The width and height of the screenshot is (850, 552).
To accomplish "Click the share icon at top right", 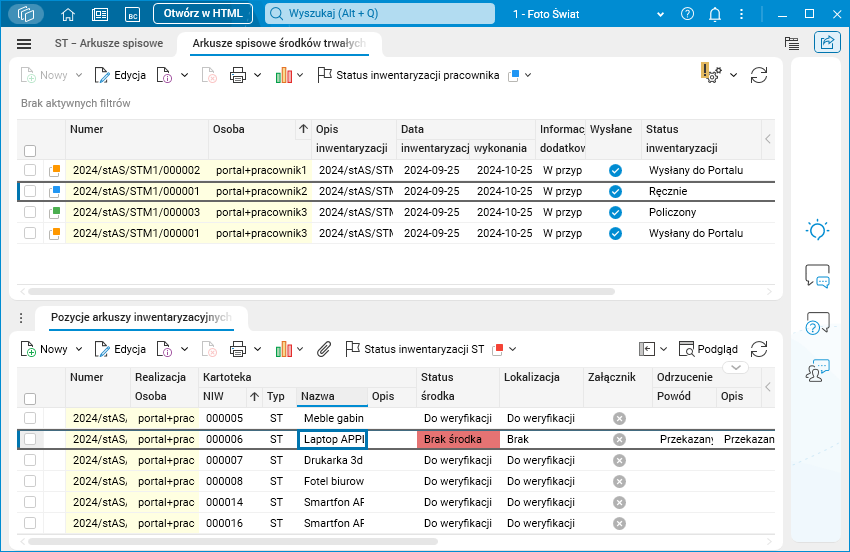I will (x=826, y=43).
